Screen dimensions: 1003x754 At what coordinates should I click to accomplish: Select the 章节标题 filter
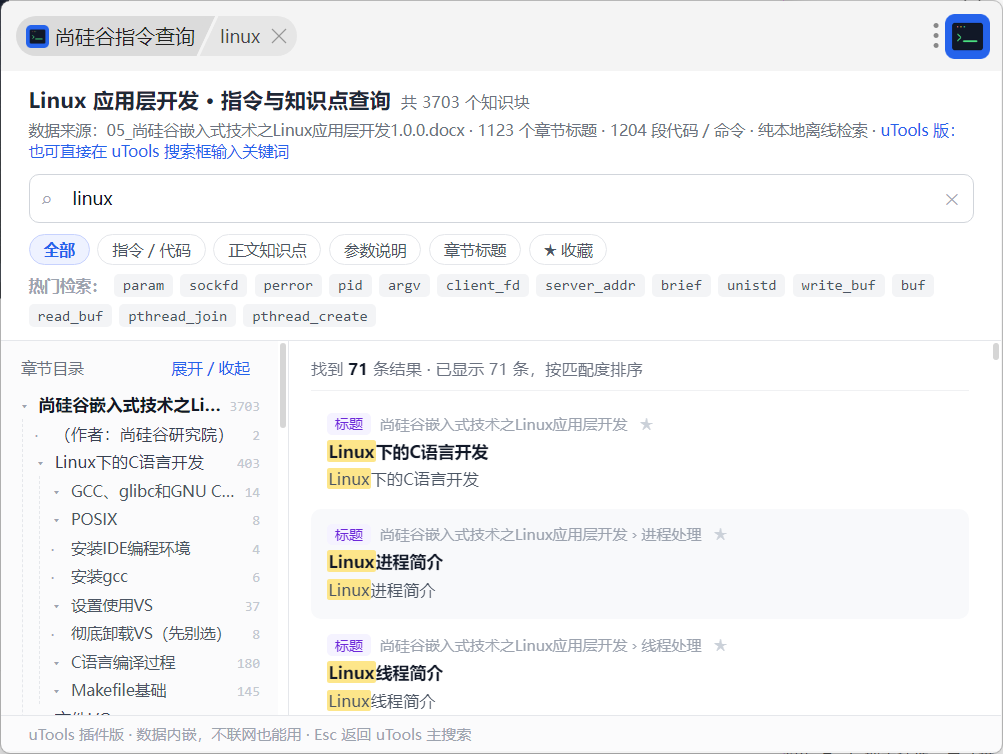point(475,250)
